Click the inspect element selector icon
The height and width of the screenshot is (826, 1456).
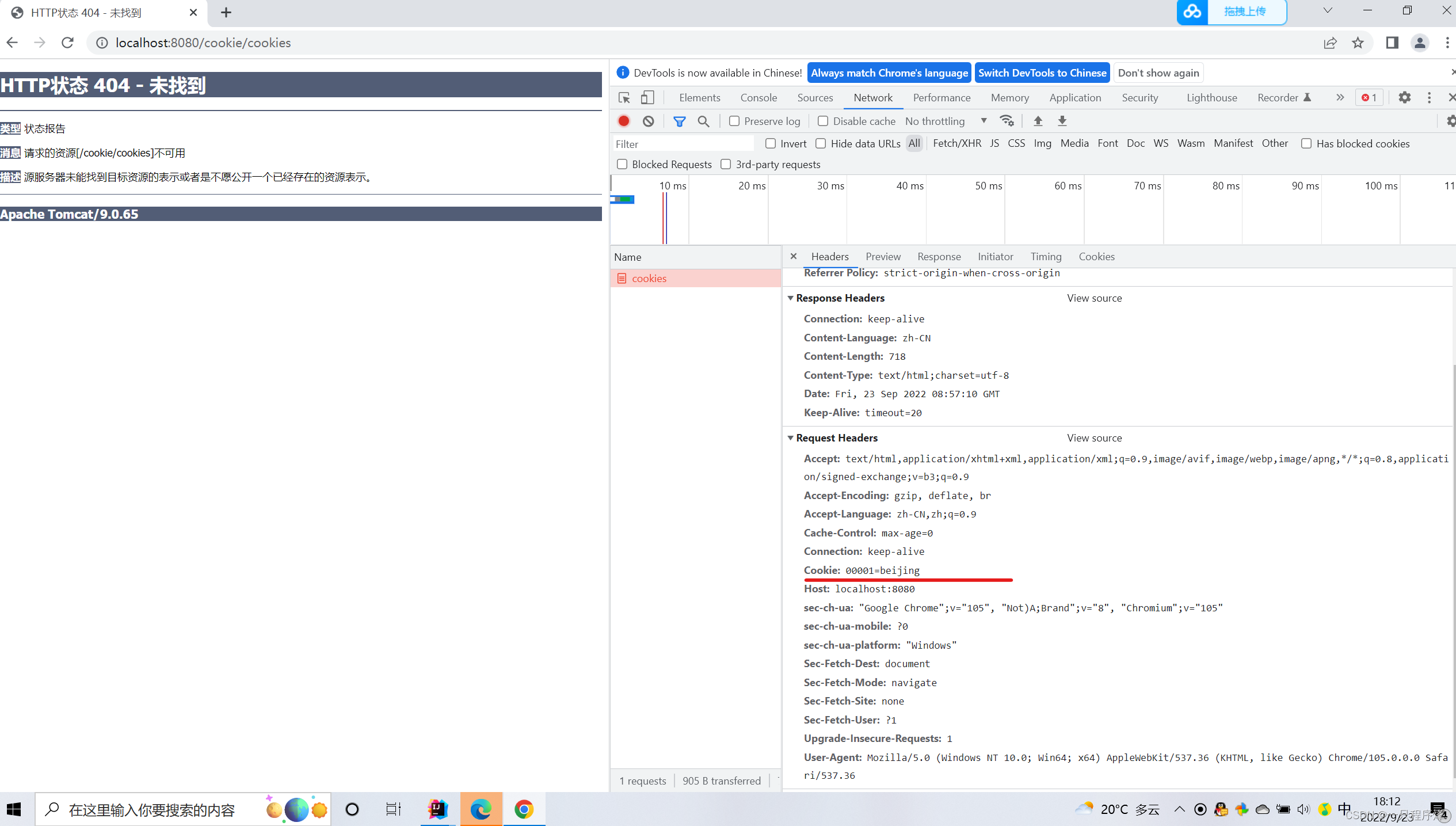coord(624,97)
